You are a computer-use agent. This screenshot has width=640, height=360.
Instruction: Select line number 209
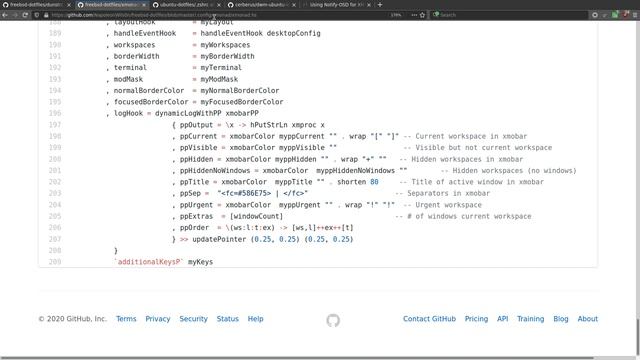point(55,262)
